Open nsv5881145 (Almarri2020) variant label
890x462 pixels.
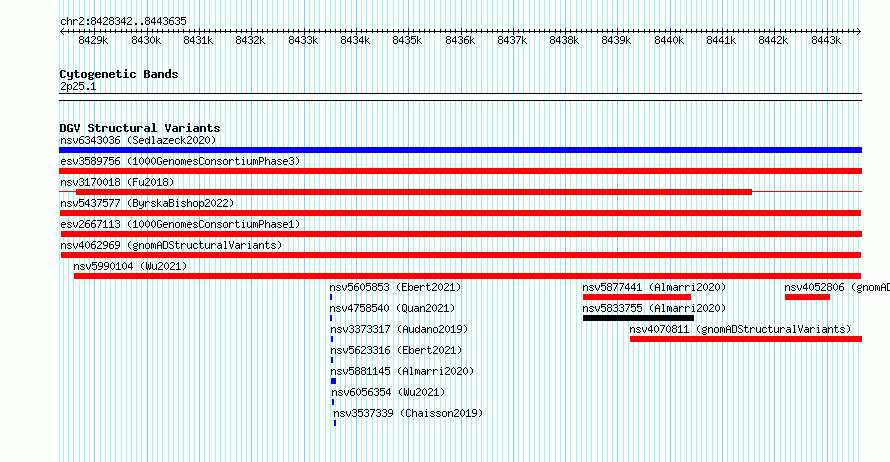click(402, 371)
